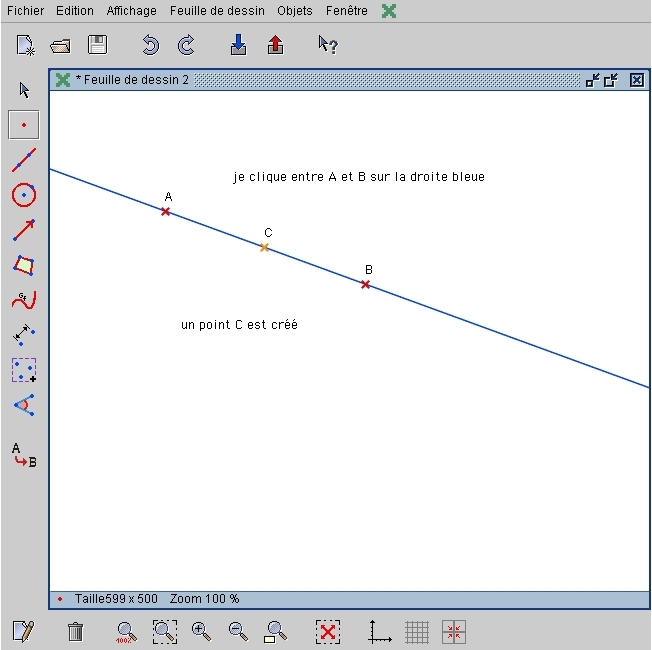Open the Affichage menu
The image size is (652, 650).
[131, 11]
